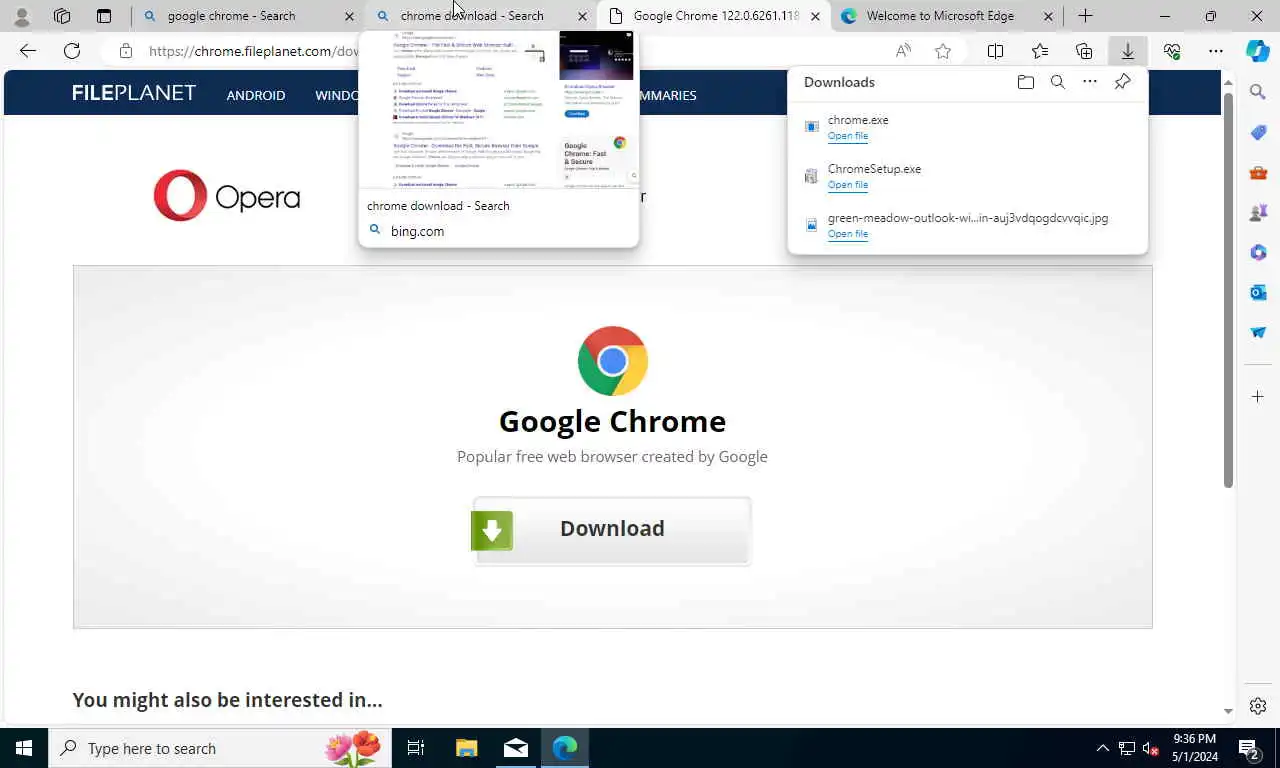Open ANDROID menu on FilePlanet
Screen dimensions: 1280x768
pyautogui.click(x=256, y=95)
